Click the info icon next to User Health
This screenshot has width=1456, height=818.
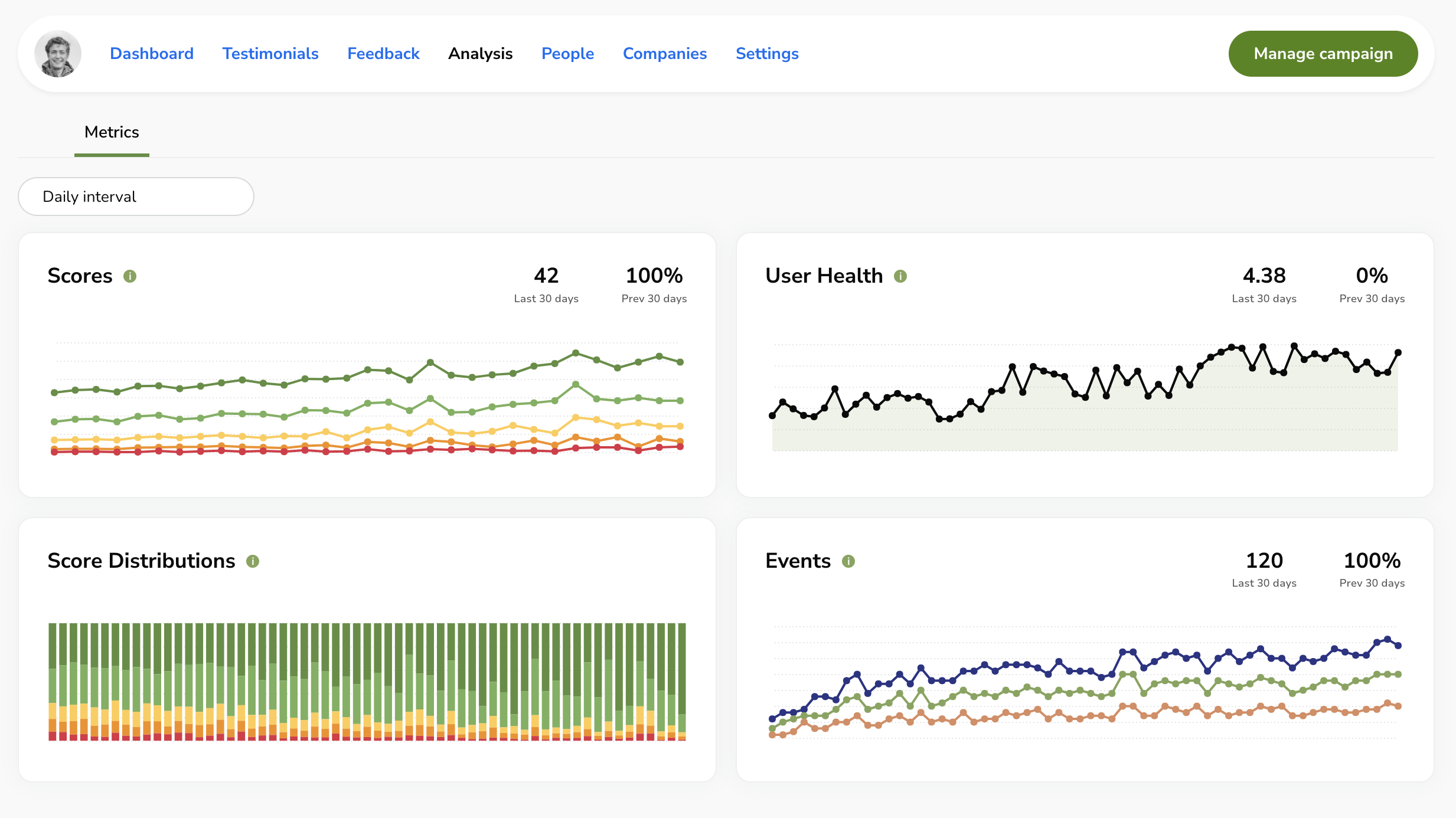click(900, 276)
